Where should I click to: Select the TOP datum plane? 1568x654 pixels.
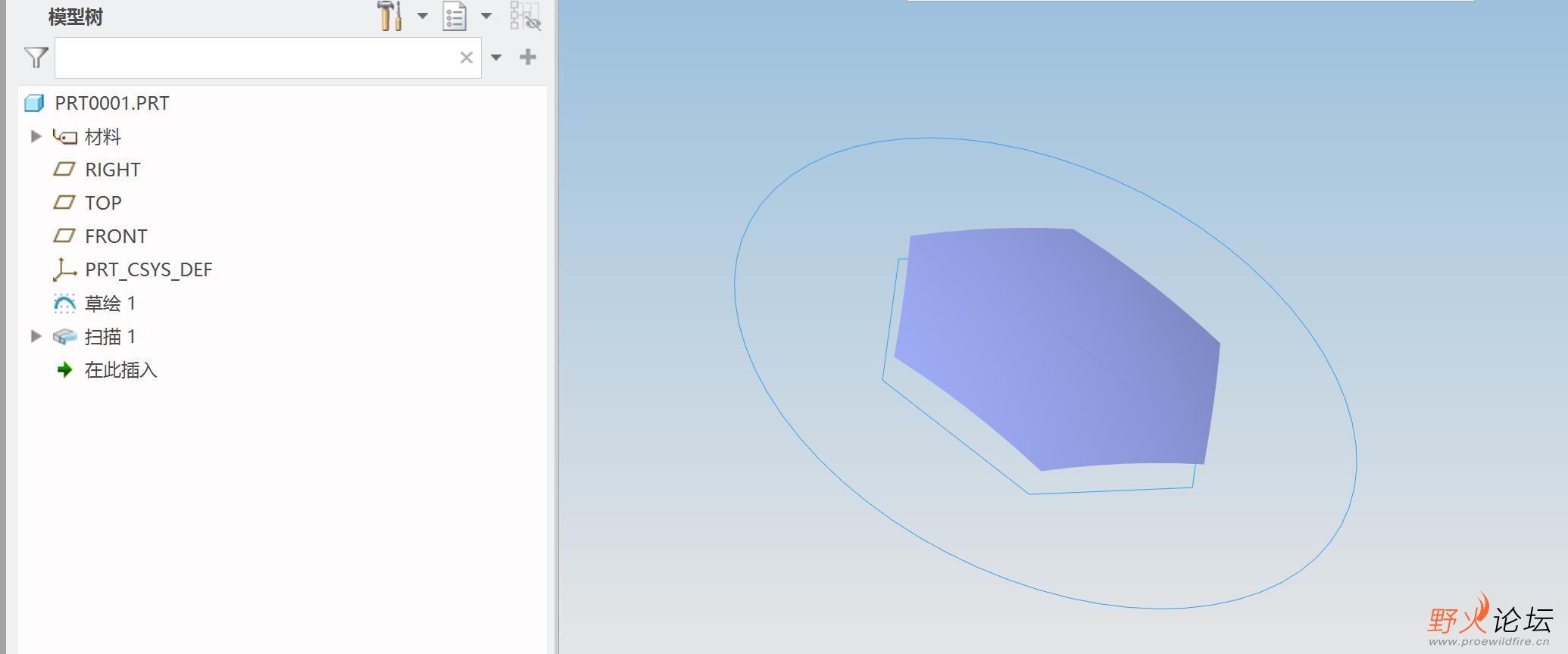point(103,203)
